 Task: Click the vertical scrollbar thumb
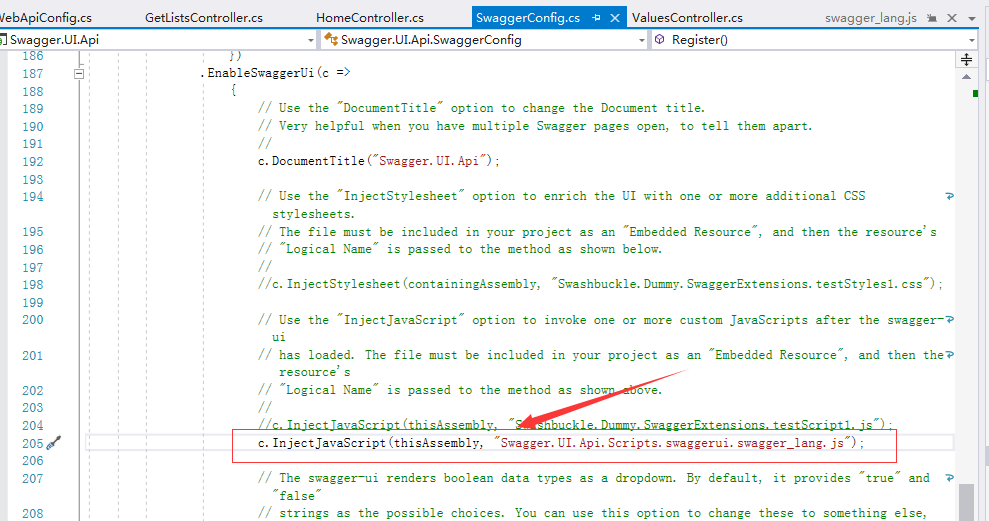[966, 503]
